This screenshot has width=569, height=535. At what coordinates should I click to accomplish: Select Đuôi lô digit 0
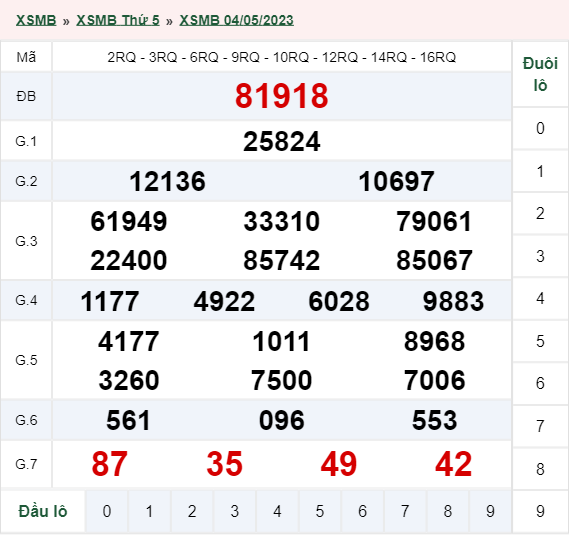540,128
